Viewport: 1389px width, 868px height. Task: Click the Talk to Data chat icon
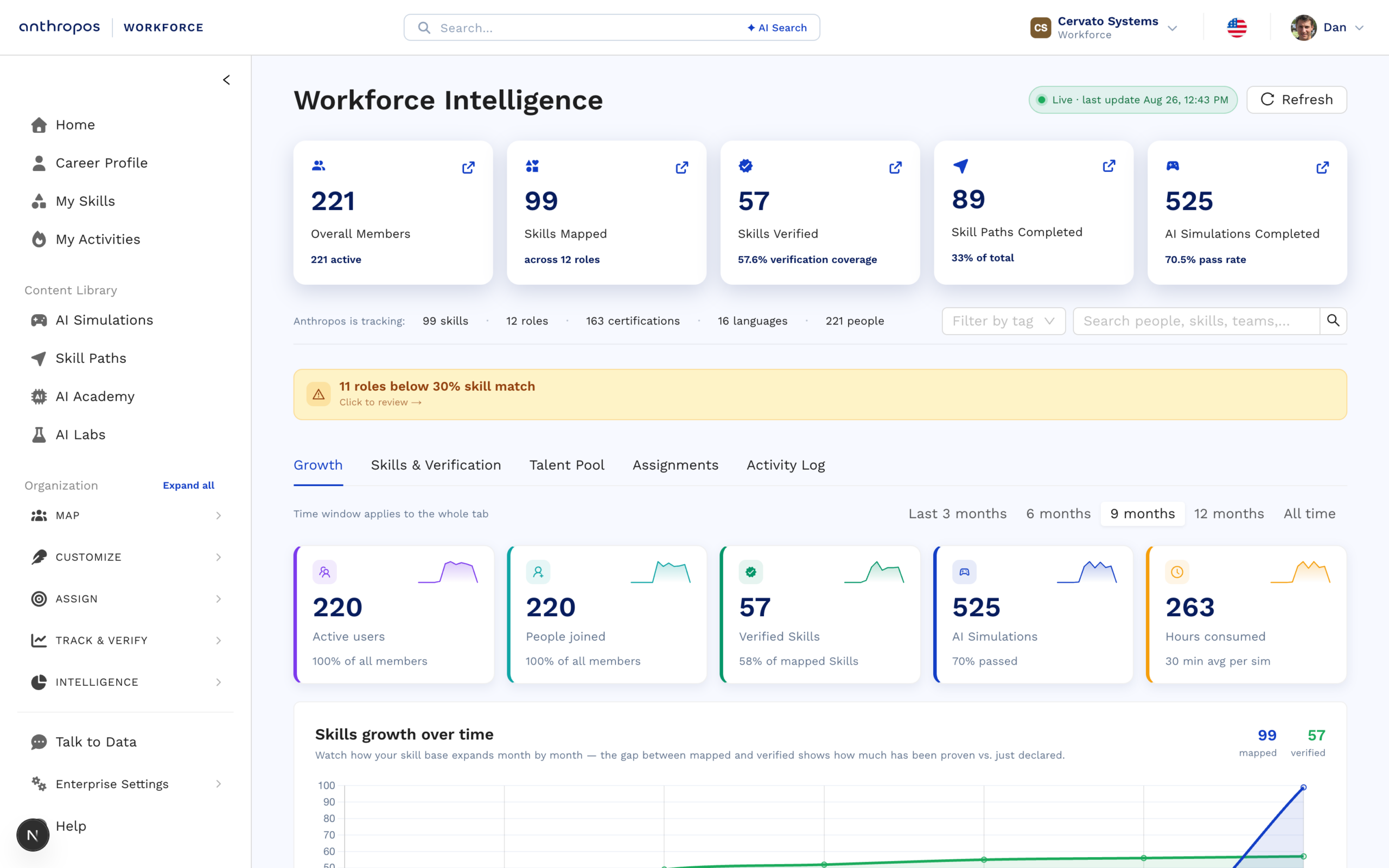click(39, 742)
